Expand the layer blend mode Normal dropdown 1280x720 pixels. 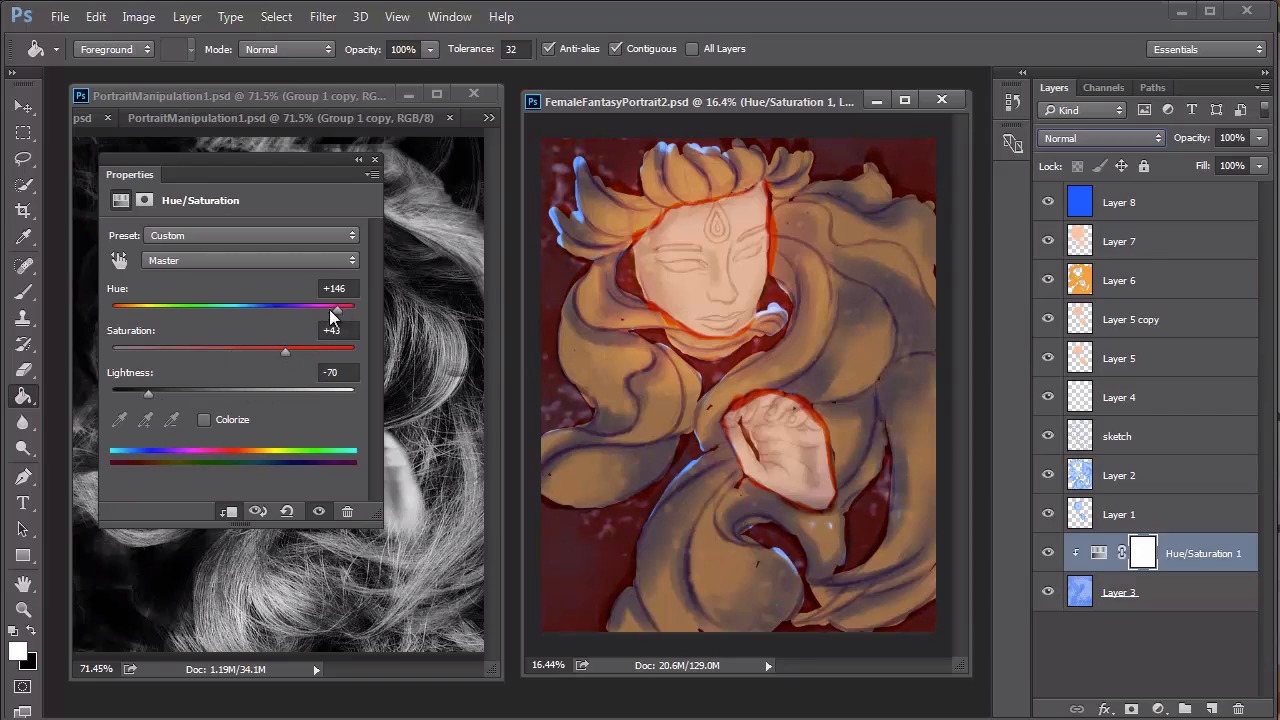pos(1101,138)
